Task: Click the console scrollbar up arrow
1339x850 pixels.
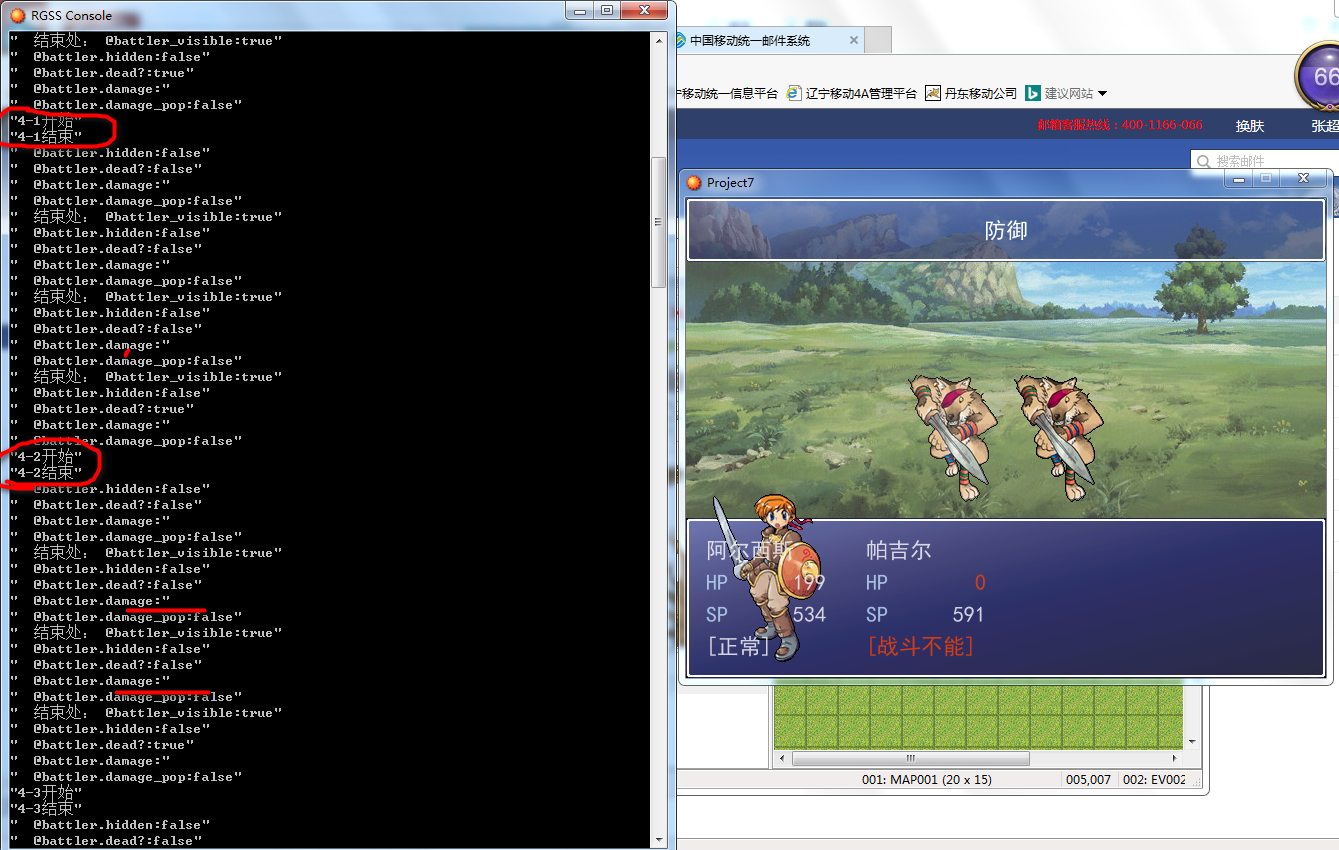Action: tap(659, 41)
